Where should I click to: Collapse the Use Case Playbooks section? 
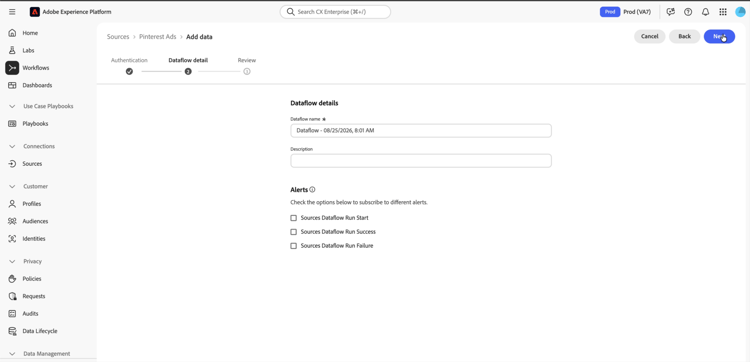12,106
